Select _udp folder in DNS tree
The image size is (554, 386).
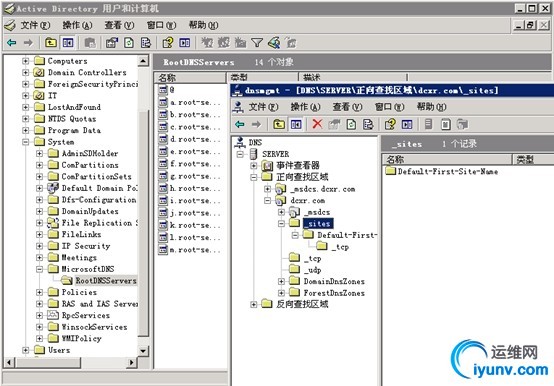coord(313,270)
